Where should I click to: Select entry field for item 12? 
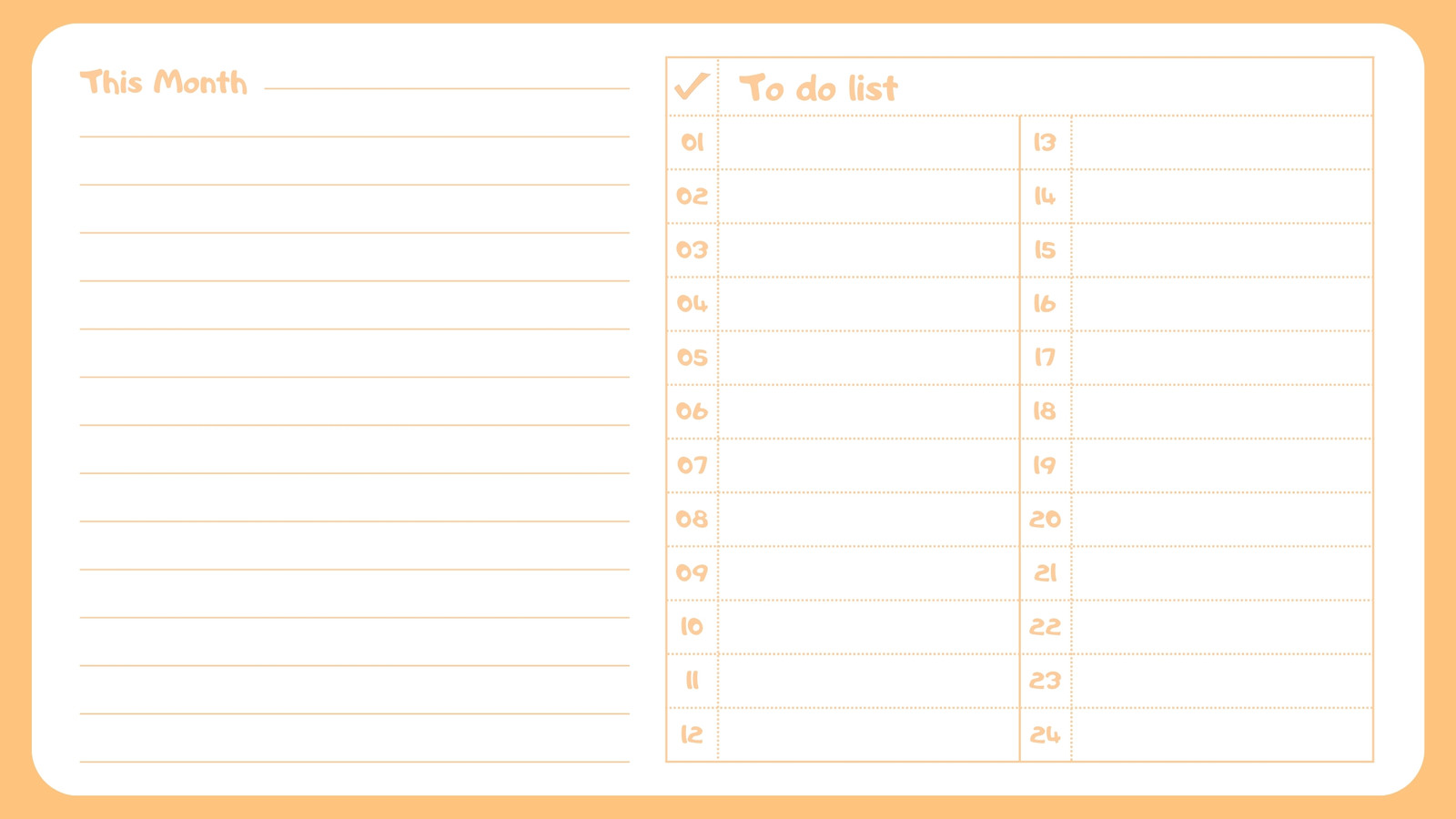pos(868,734)
